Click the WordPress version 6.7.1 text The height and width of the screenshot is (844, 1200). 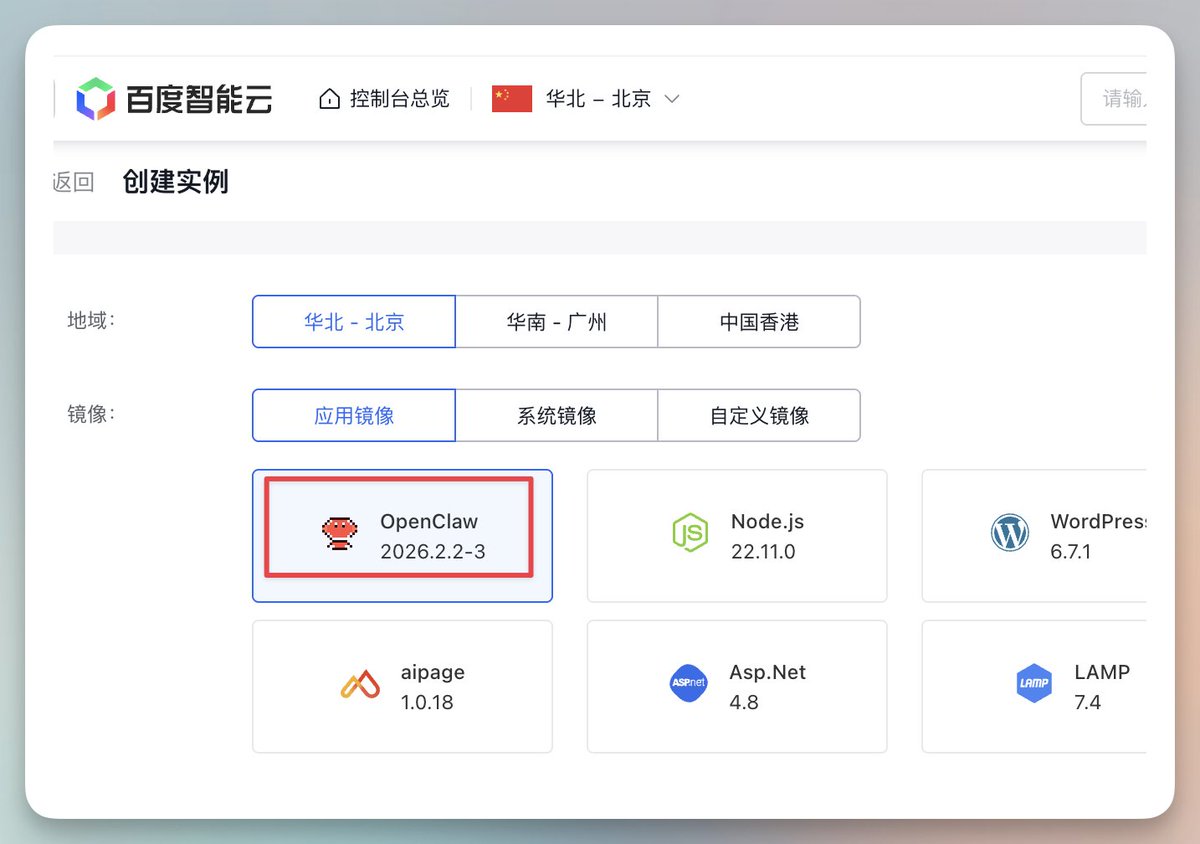click(x=1071, y=551)
